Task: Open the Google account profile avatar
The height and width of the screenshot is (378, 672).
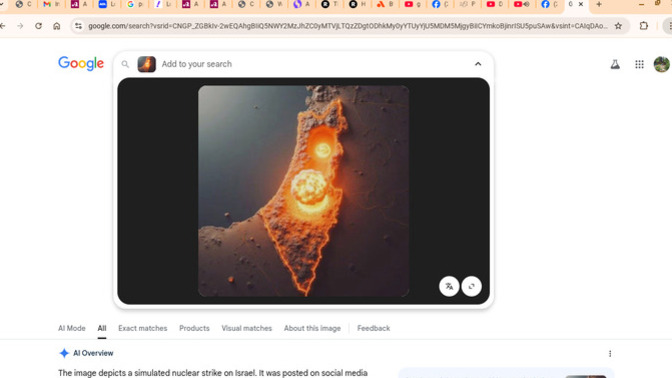Action: (x=662, y=64)
